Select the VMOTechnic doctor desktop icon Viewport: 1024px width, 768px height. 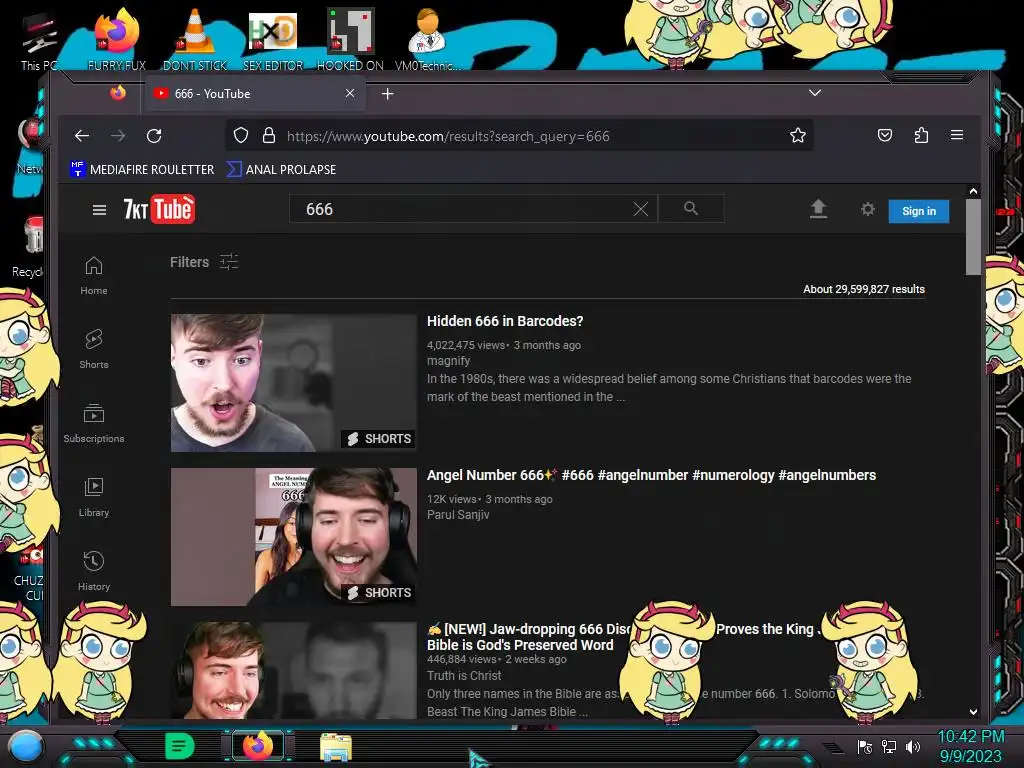(428, 40)
